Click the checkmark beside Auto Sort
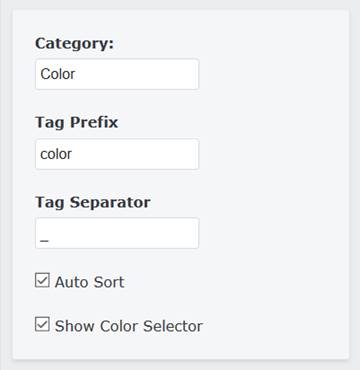The width and height of the screenshot is (360, 370). pyautogui.click(x=42, y=280)
